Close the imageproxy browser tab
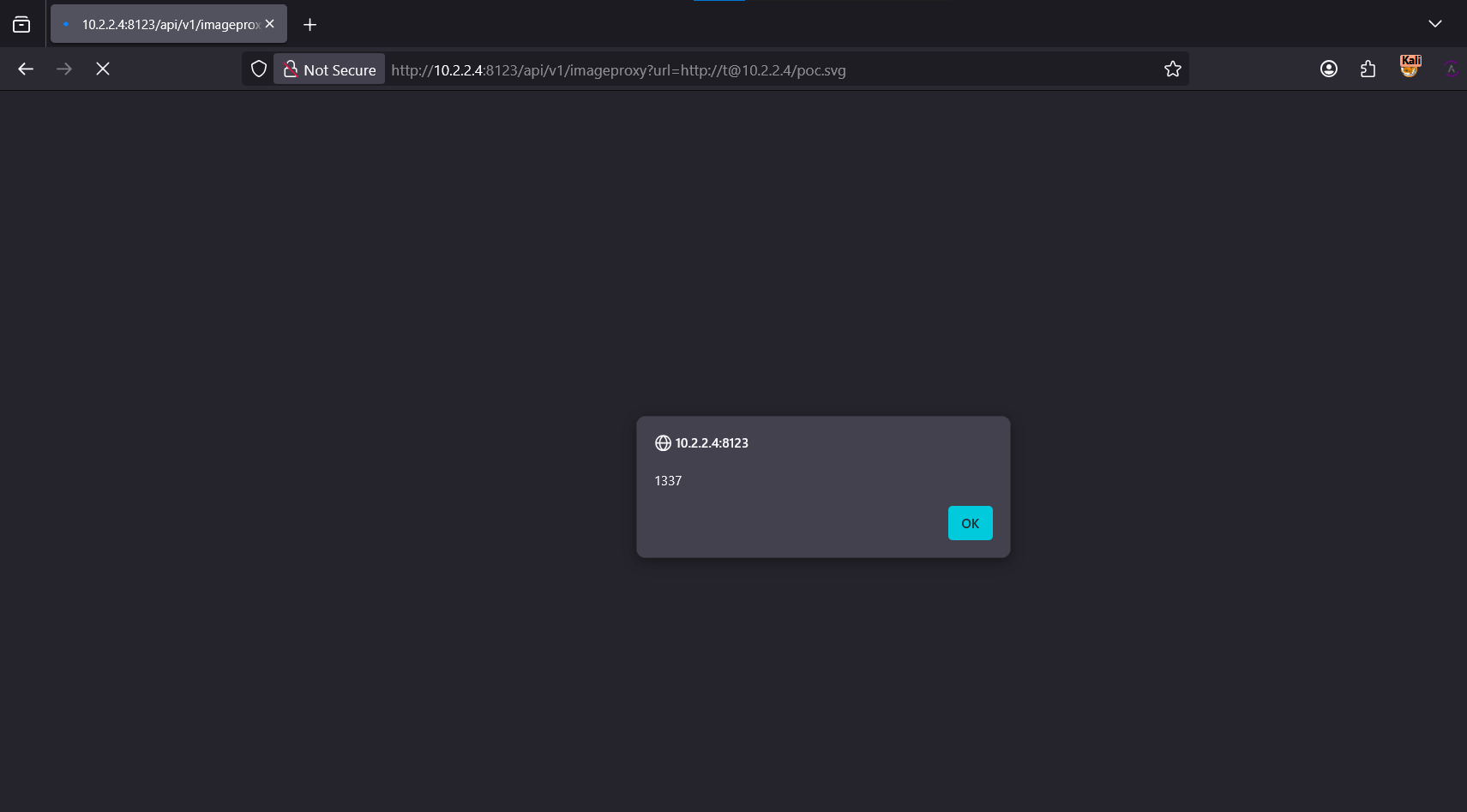Image resolution: width=1467 pixels, height=812 pixels. point(270,24)
